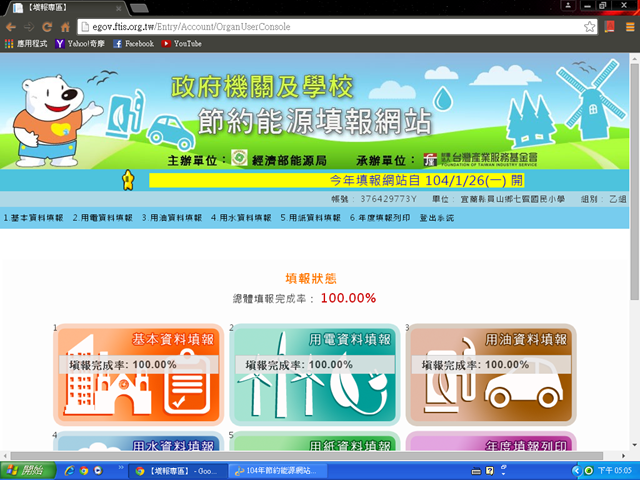Open the Chrome hamburger menu
Screen dimensions: 640x480
click(630, 27)
